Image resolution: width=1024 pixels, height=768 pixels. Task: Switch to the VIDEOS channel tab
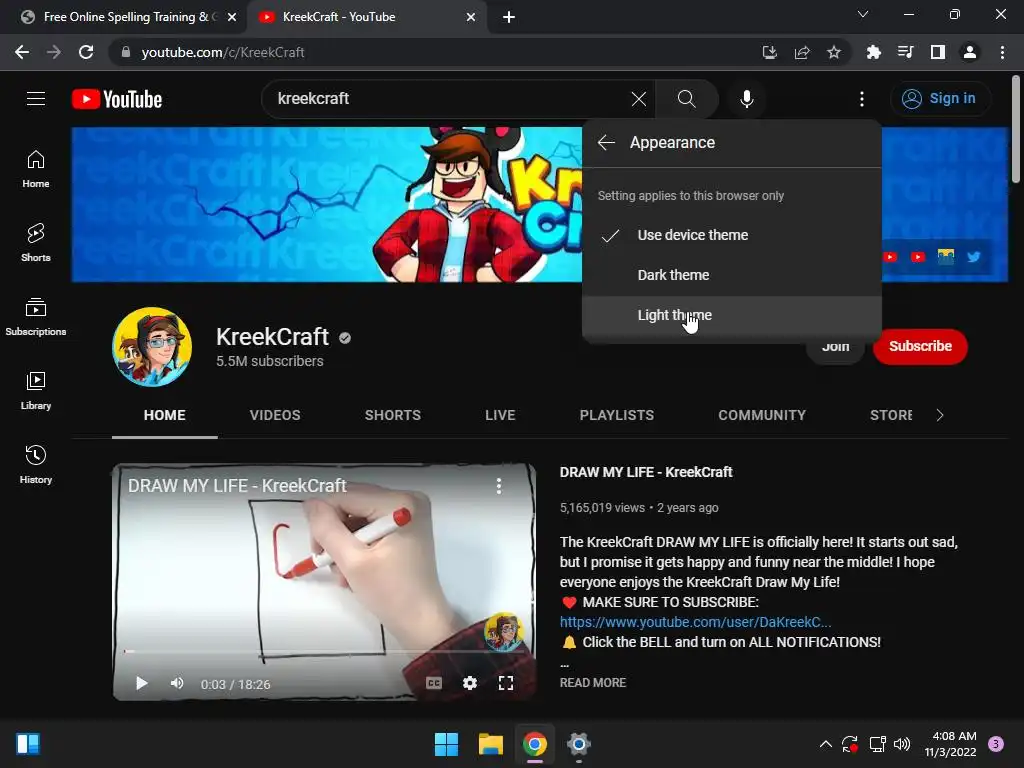[275, 415]
